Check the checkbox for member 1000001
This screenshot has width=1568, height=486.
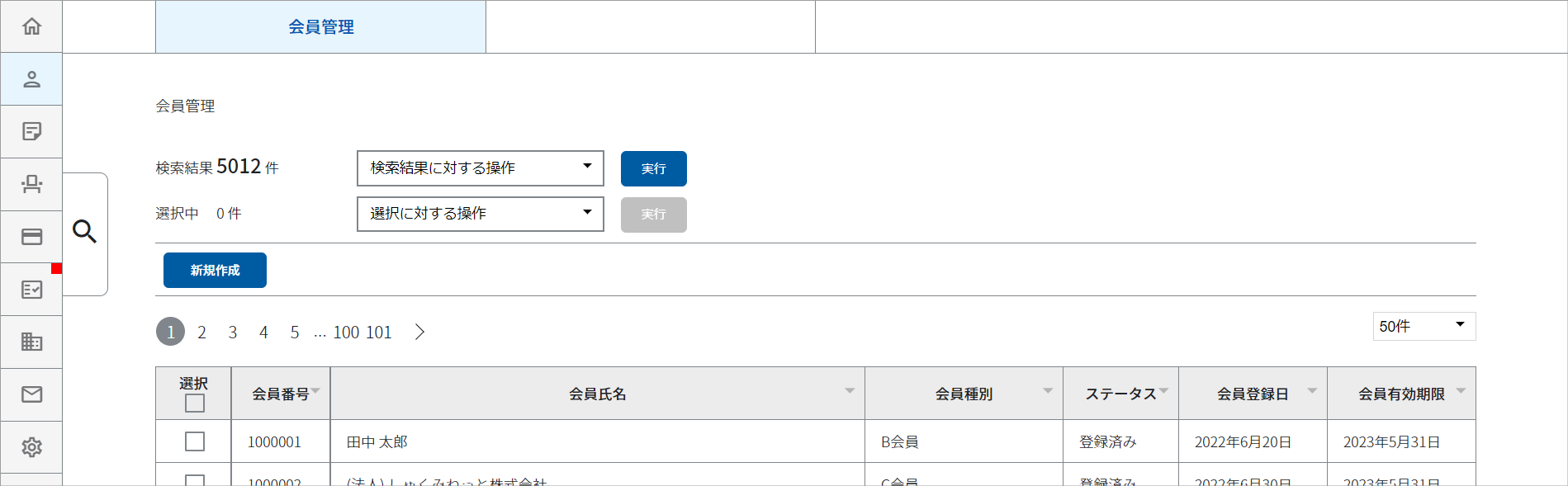coord(195,441)
